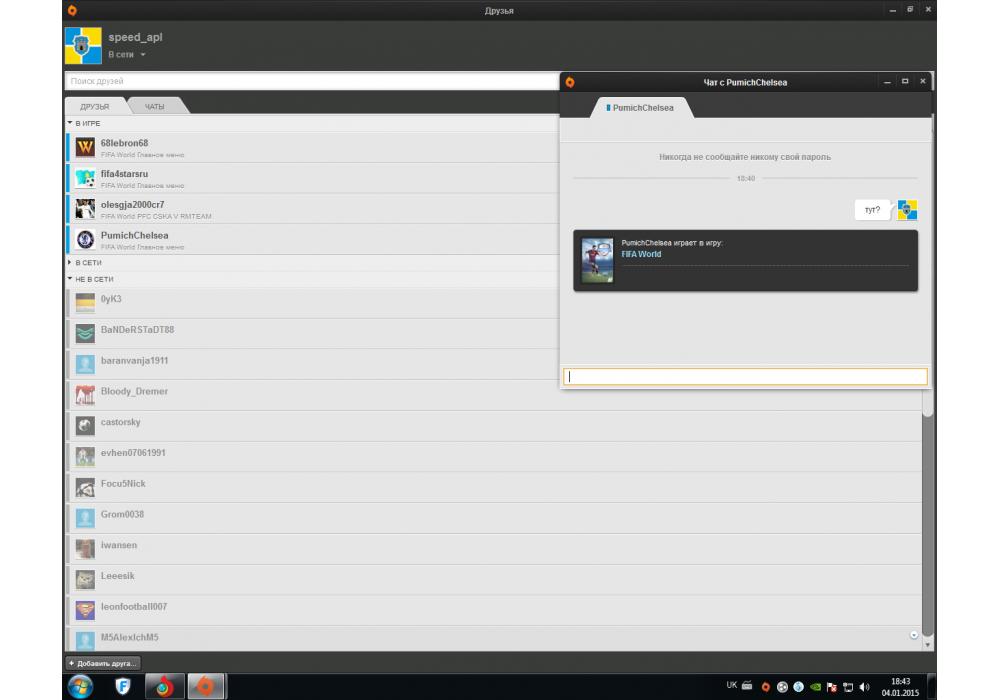Screen dimensions: 1000x700
Task: Switch to the 'Чаты' tab
Action: pos(155,106)
